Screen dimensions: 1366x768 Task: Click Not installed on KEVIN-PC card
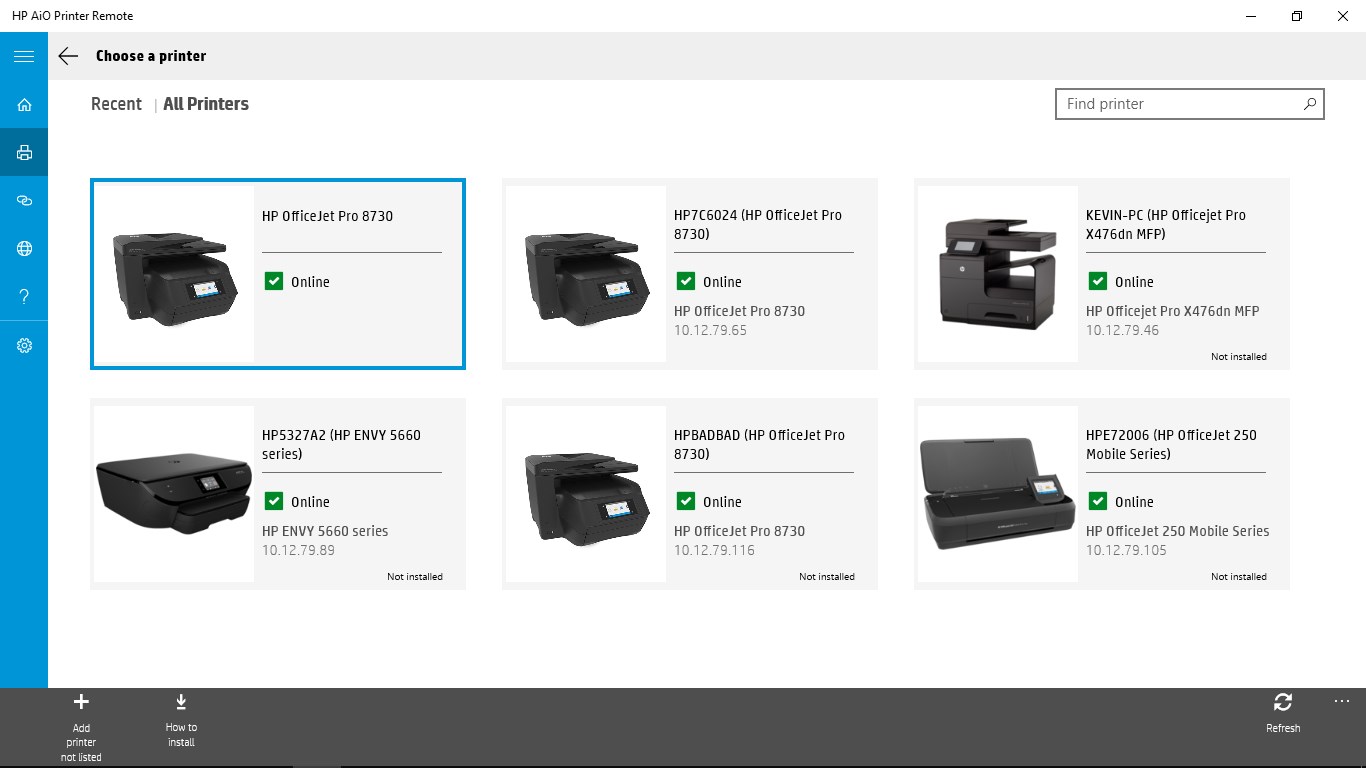(1239, 357)
